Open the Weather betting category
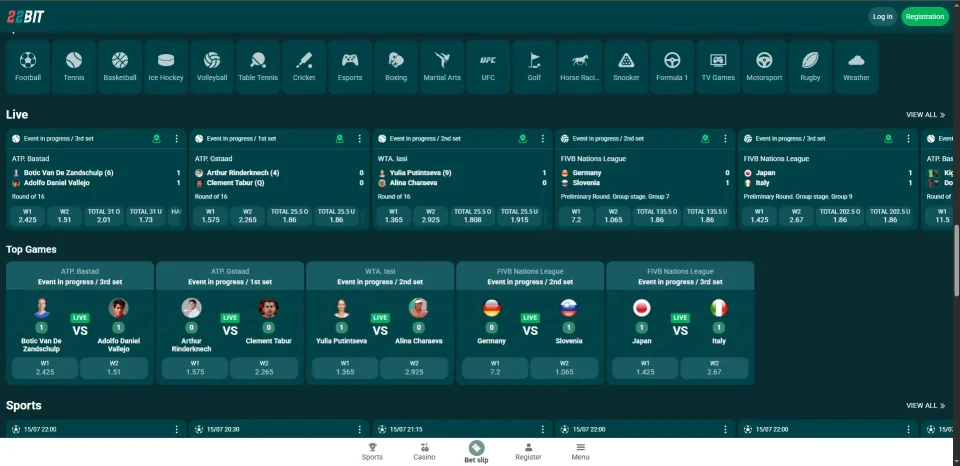 click(x=856, y=67)
